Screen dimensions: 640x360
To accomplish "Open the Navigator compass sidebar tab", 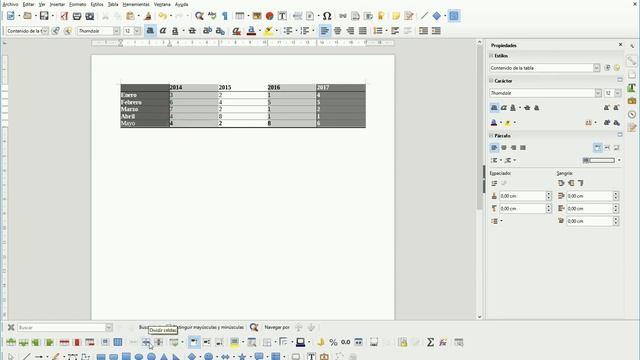I will (x=632, y=114).
